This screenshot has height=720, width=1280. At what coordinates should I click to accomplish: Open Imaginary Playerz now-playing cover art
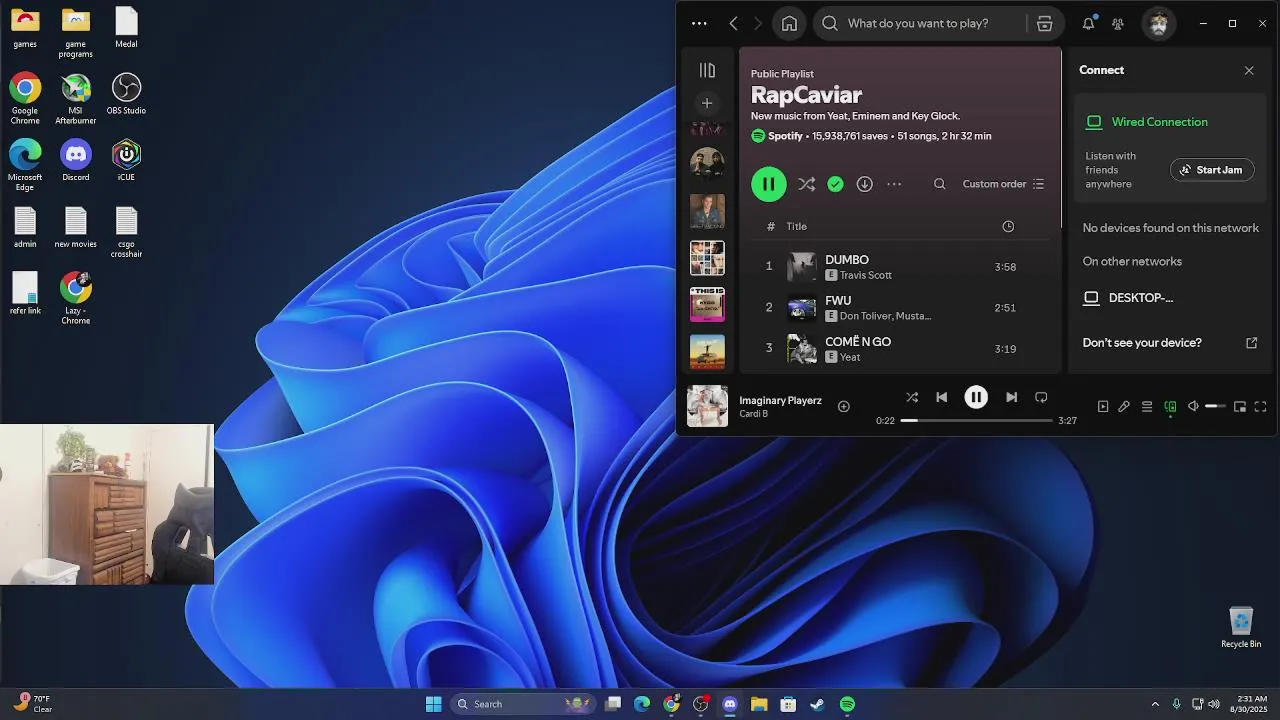tap(707, 406)
